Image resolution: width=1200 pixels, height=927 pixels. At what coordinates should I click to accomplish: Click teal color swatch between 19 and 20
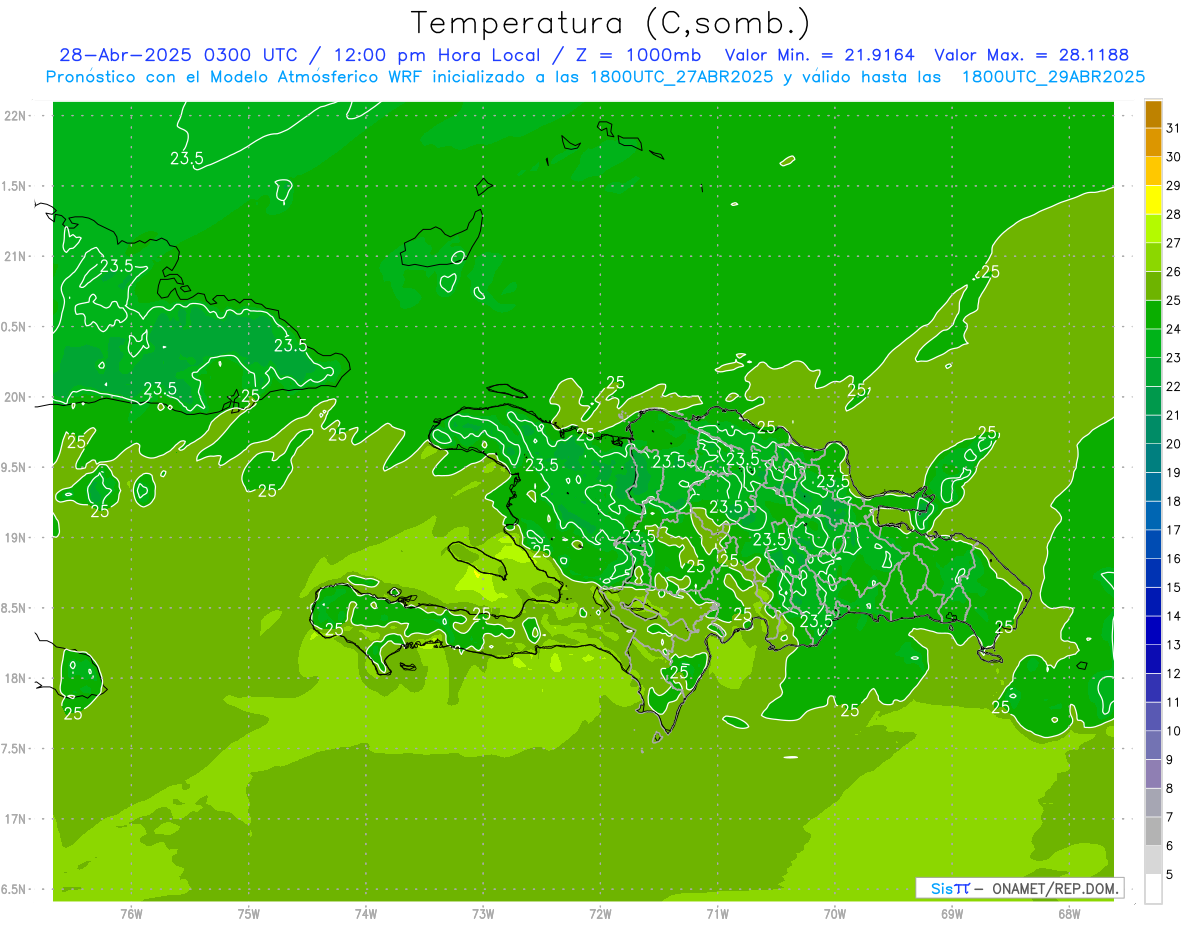point(1153,458)
